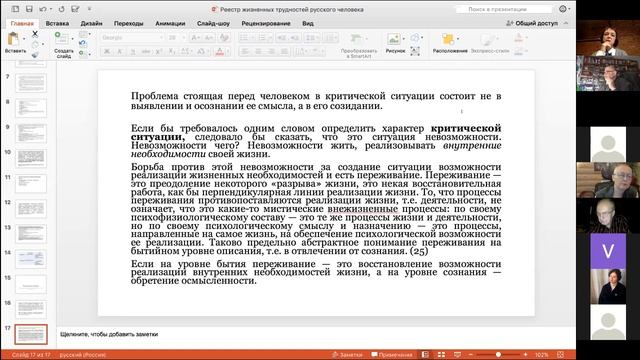Image resolution: width=640 pixels, height=360 pixels.
Task: Reset the slide with the blue arrow icon
Action: (x=83, y=43)
